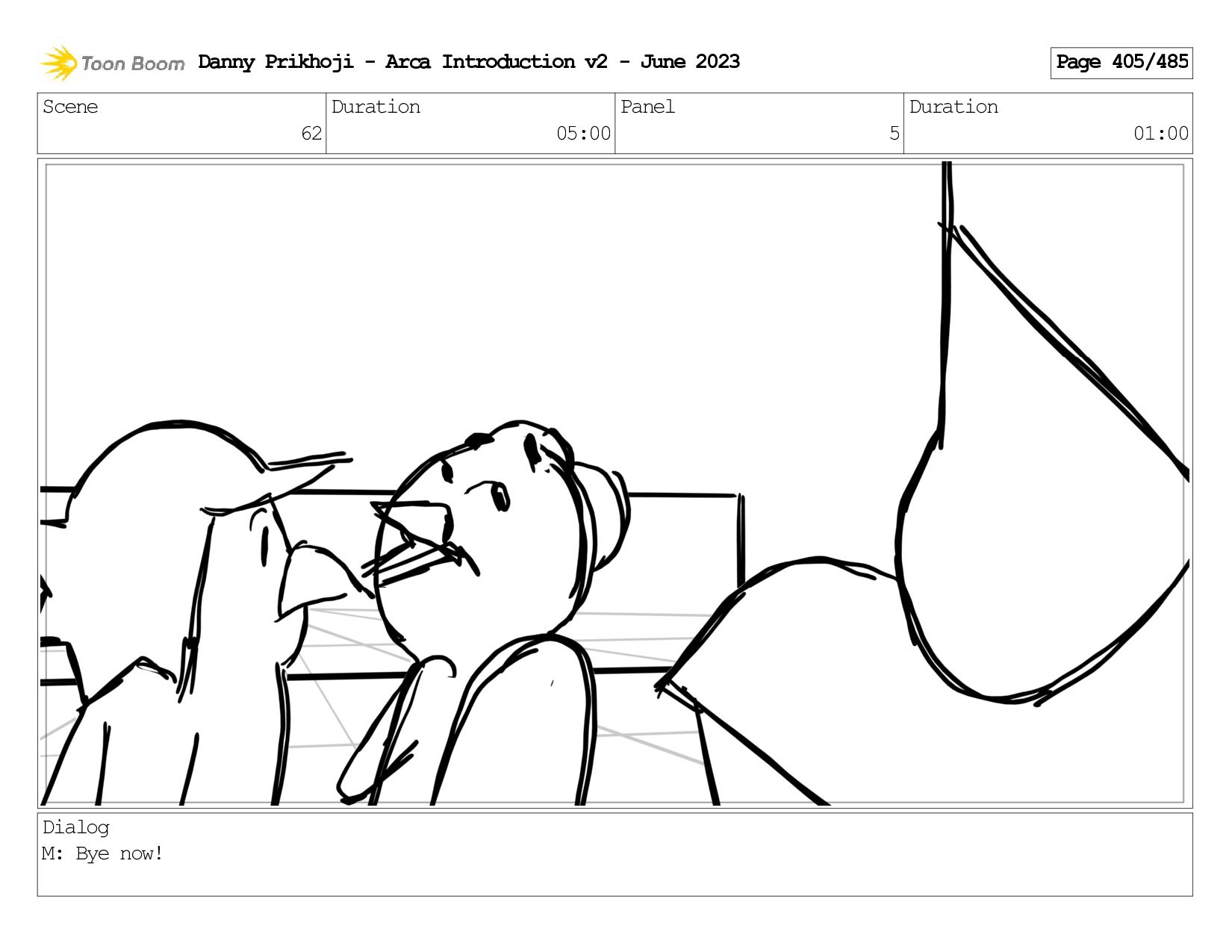Click the Toon Boom logo
The image size is (1232, 952).
coord(112,63)
